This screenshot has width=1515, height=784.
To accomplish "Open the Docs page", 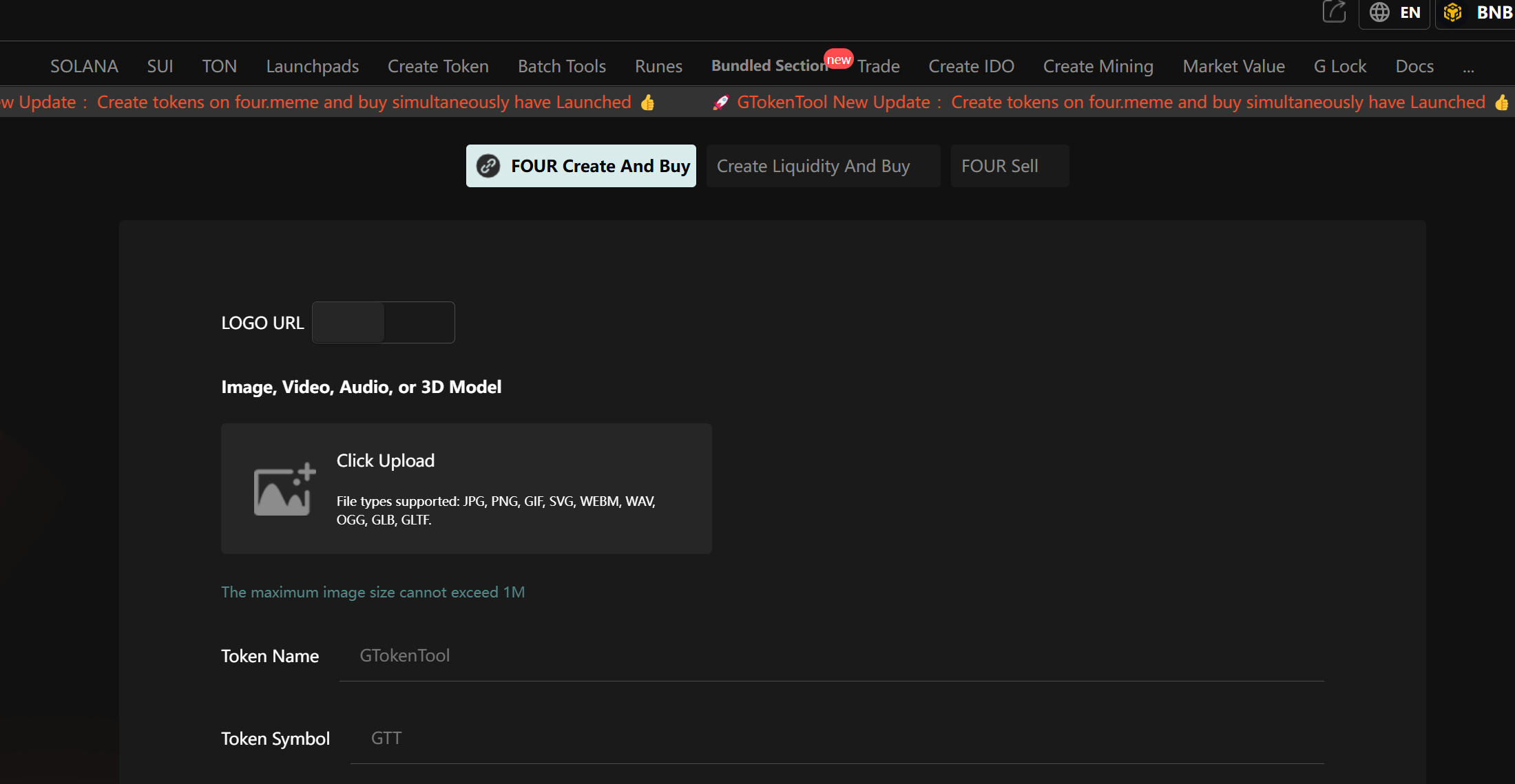I will (1414, 66).
